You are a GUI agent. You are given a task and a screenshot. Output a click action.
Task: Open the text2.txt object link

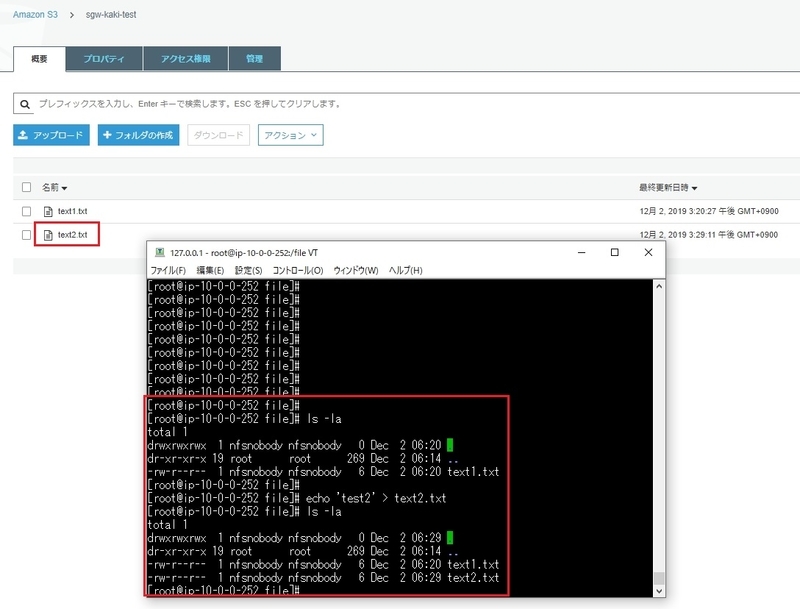(x=72, y=235)
